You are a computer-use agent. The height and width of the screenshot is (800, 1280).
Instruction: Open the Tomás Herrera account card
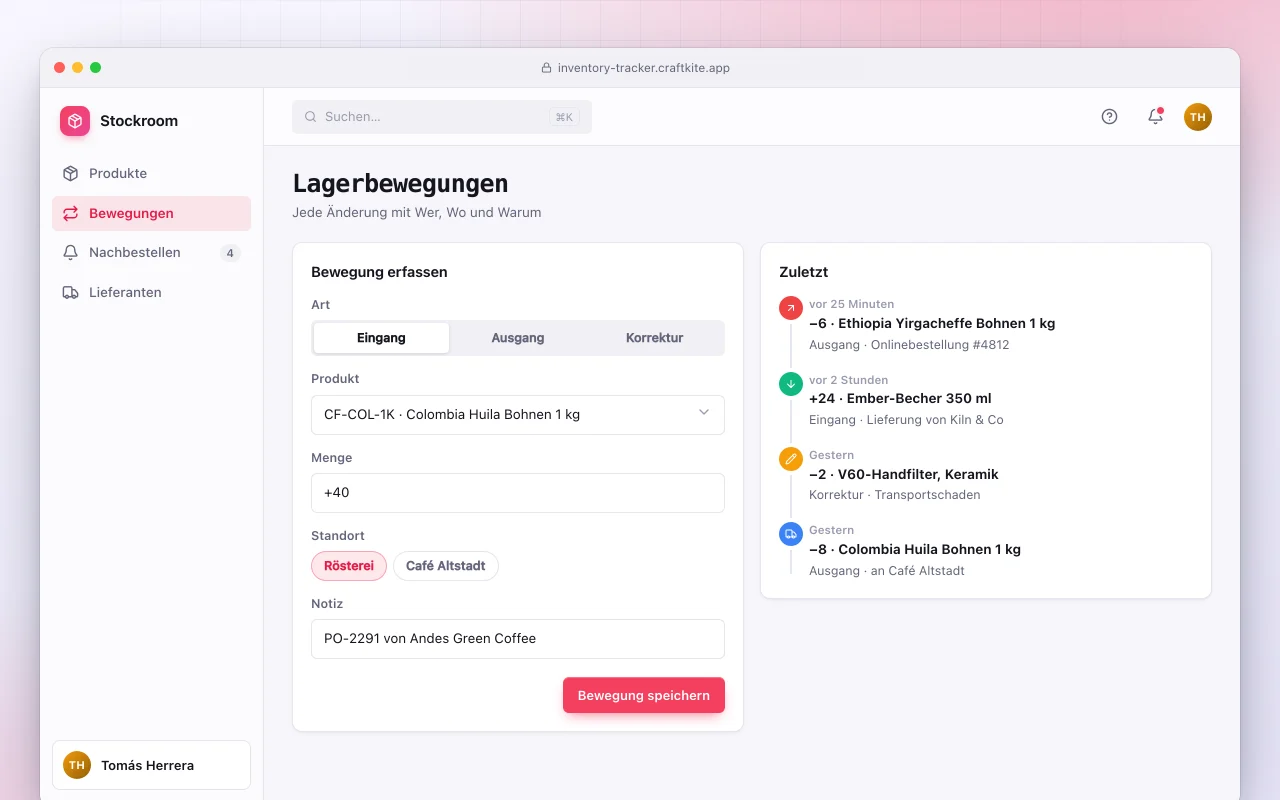[x=151, y=765]
